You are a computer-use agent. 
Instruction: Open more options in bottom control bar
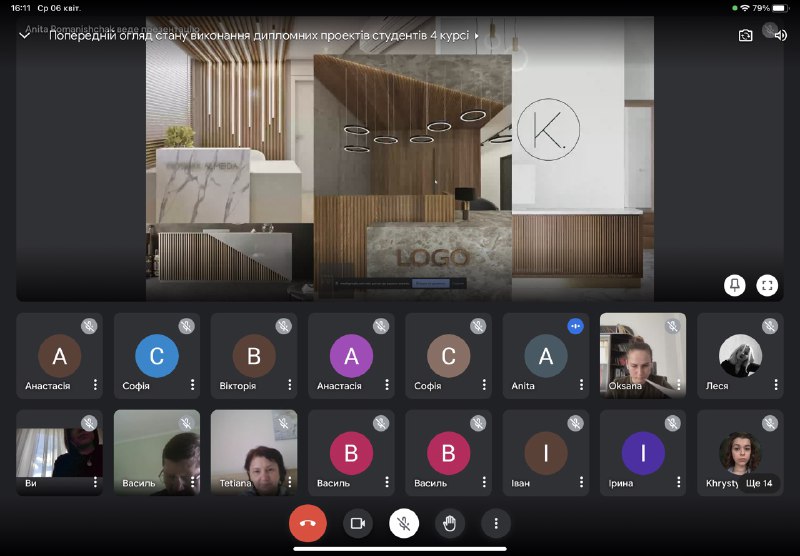[495, 522]
